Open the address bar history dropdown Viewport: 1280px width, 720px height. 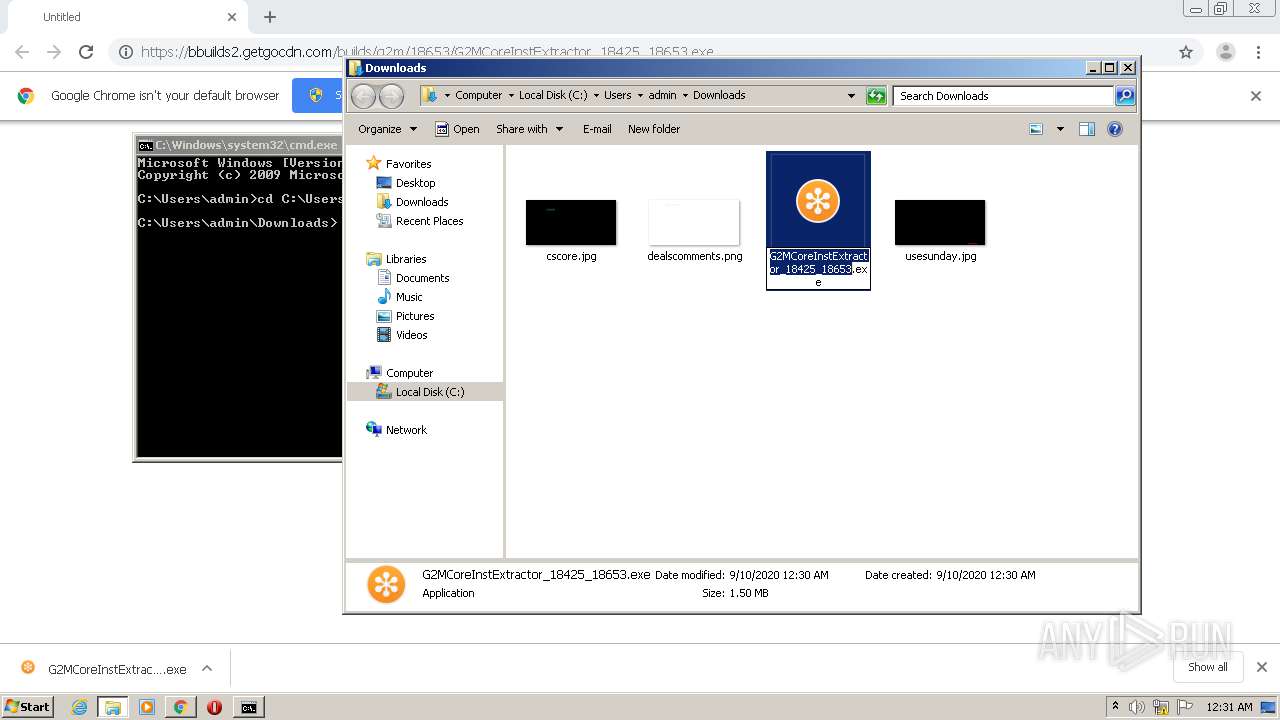[851, 96]
